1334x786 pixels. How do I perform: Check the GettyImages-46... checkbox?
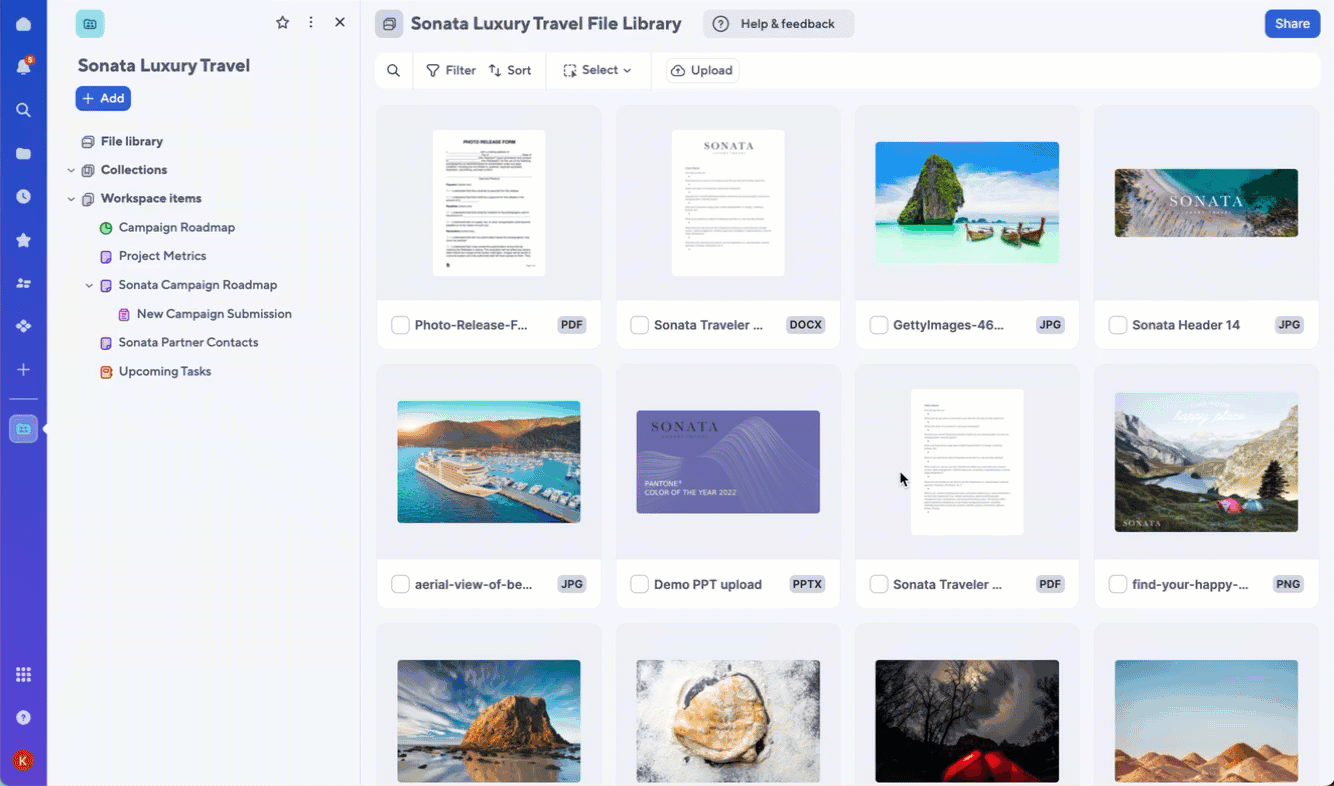[x=878, y=325]
